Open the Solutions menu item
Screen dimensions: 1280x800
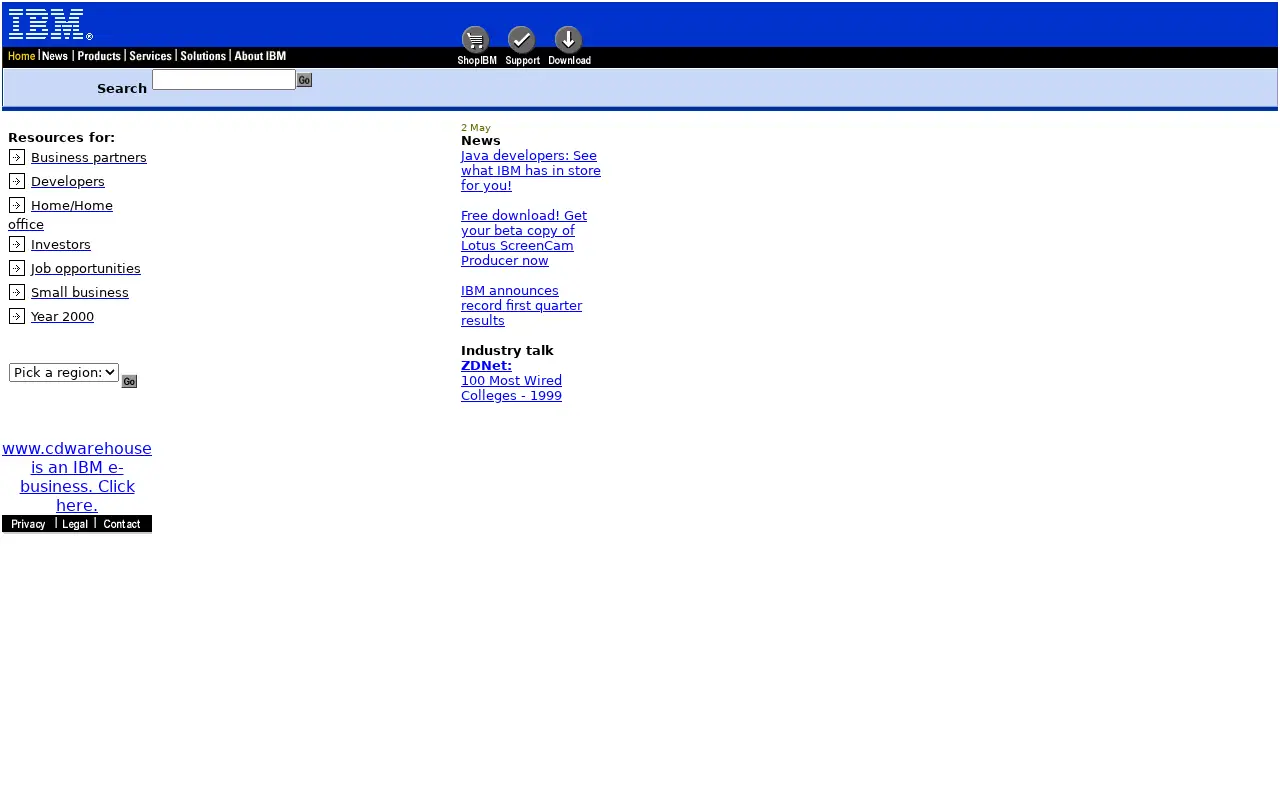coord(203,56)
